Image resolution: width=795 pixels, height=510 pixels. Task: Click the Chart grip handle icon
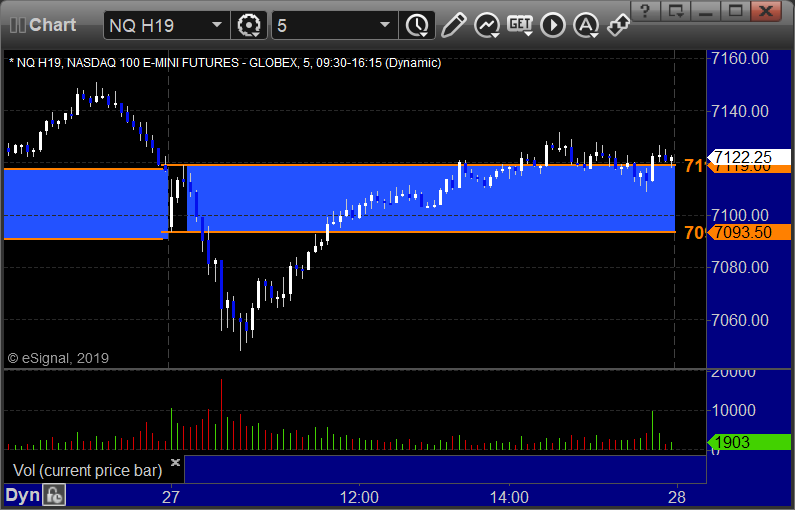click(x=17, y=25)
